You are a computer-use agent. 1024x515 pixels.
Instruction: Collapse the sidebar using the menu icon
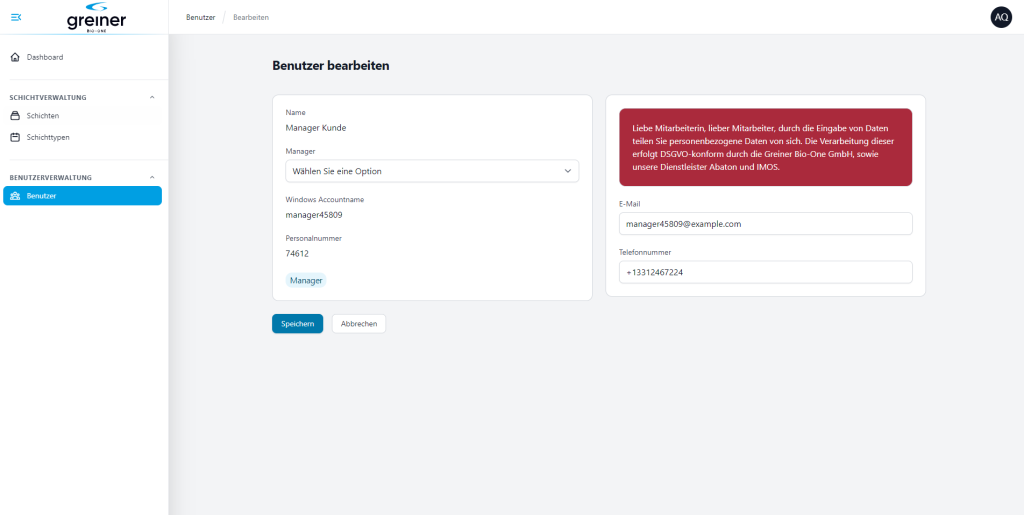coord(16,17)
